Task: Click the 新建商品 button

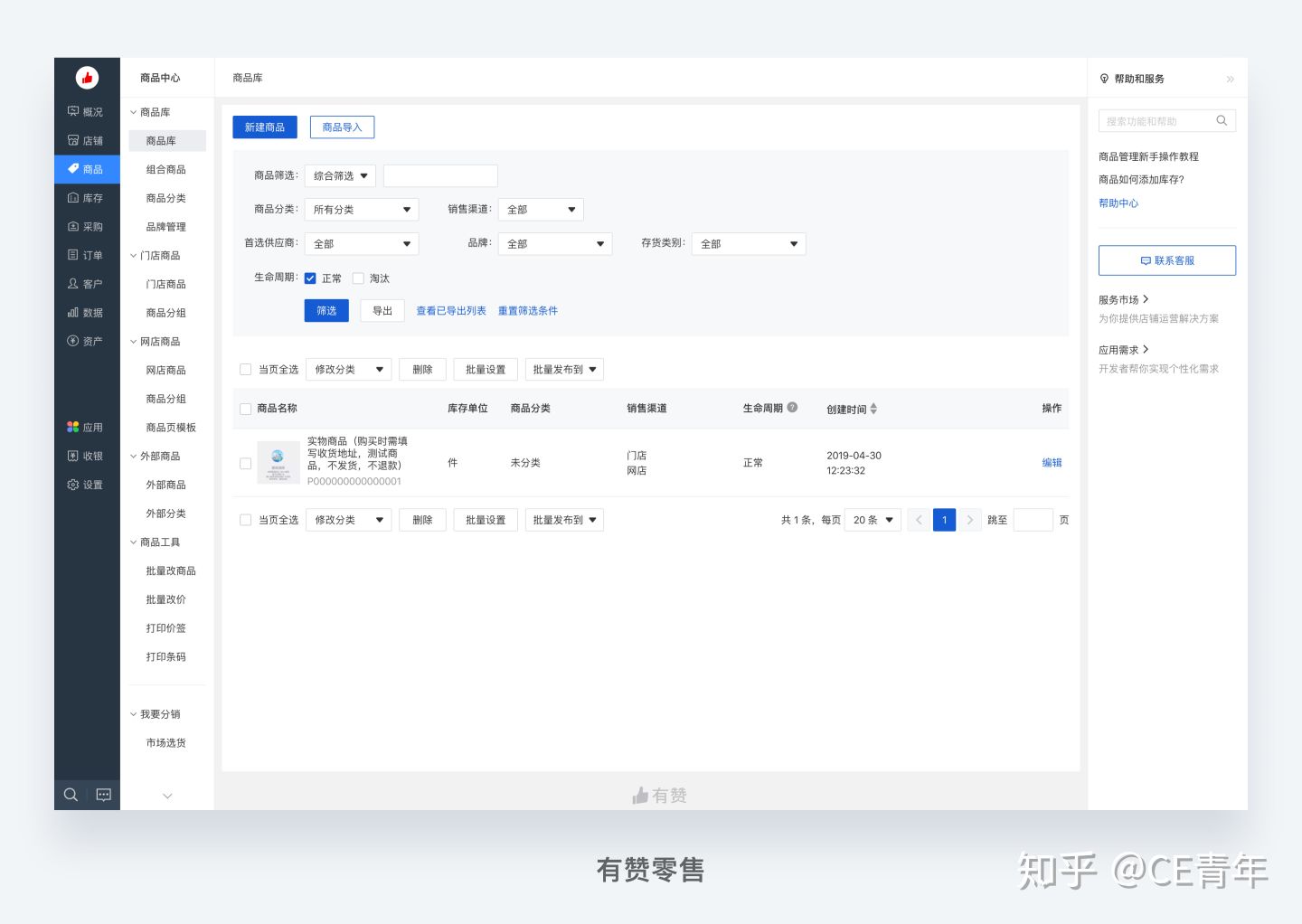Action: [x=264, y=127]
